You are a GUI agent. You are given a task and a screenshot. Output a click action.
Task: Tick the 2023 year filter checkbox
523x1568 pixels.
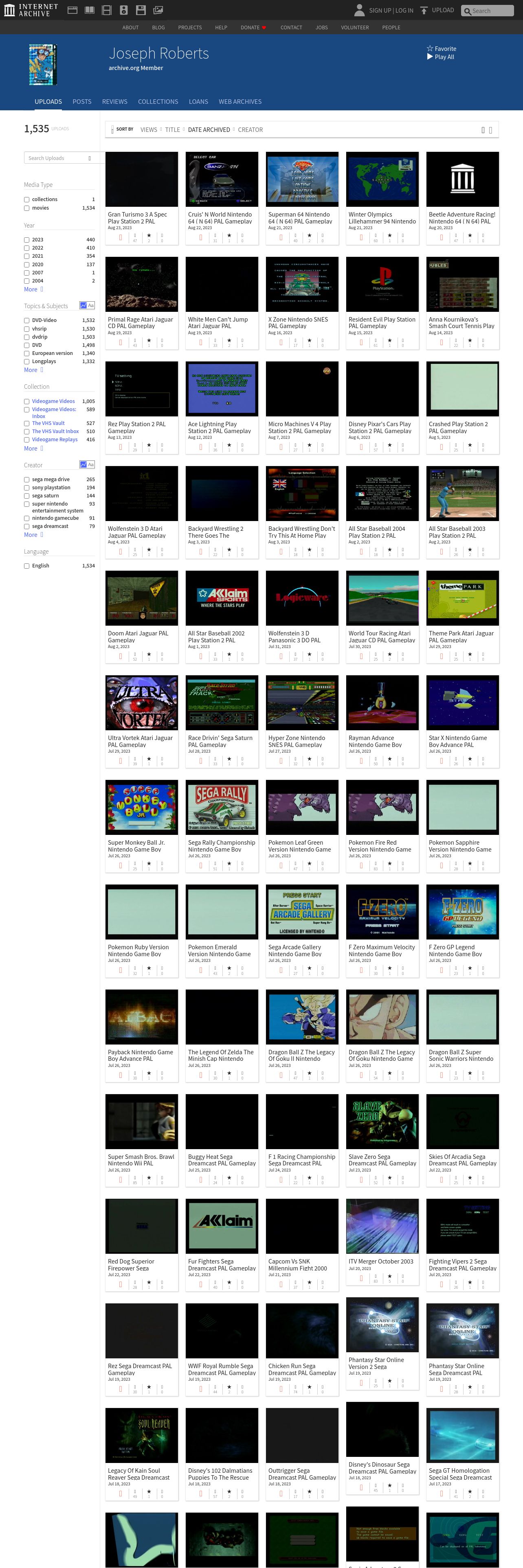(27, 240)
